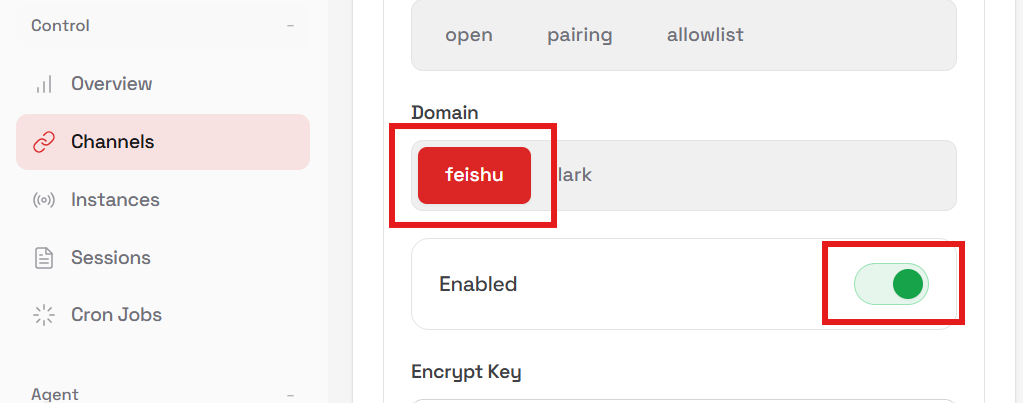Click the Channels link icon

pyautogui.click(x=43, y=142)
